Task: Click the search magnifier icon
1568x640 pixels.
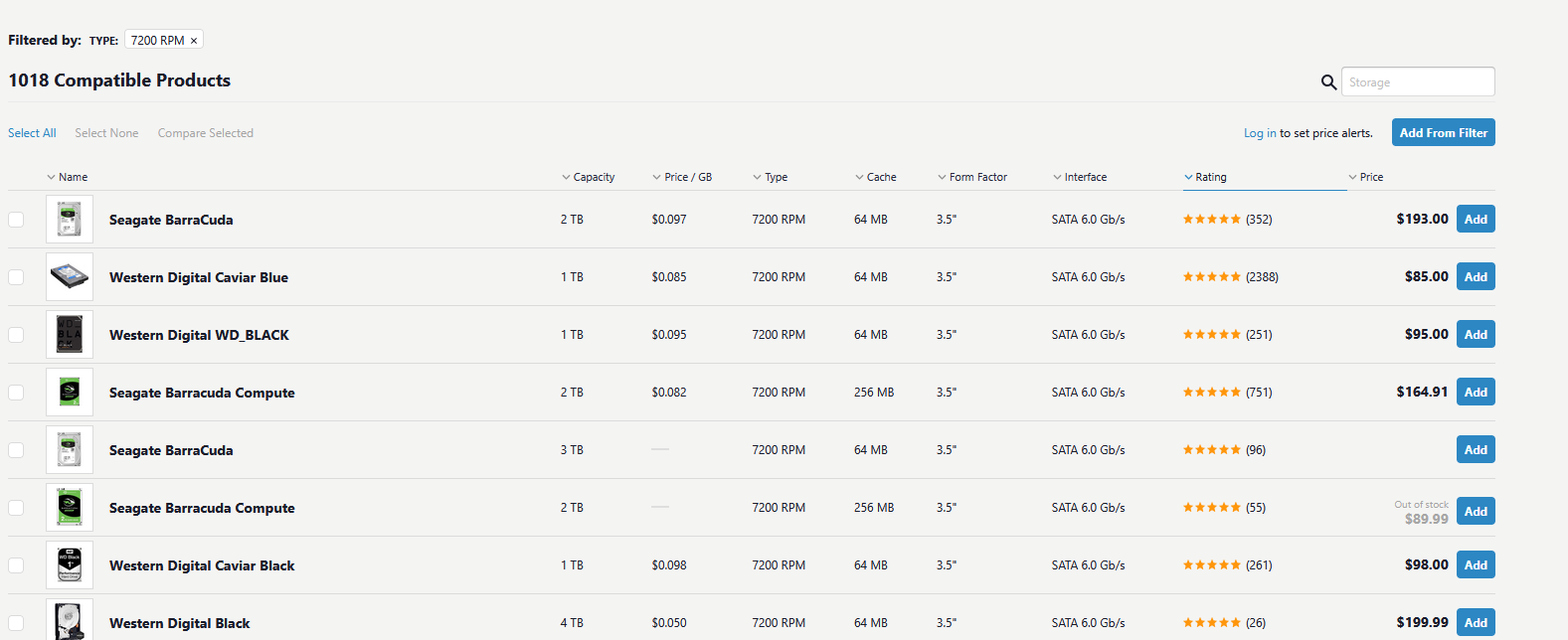Action: click(1328, 82)
